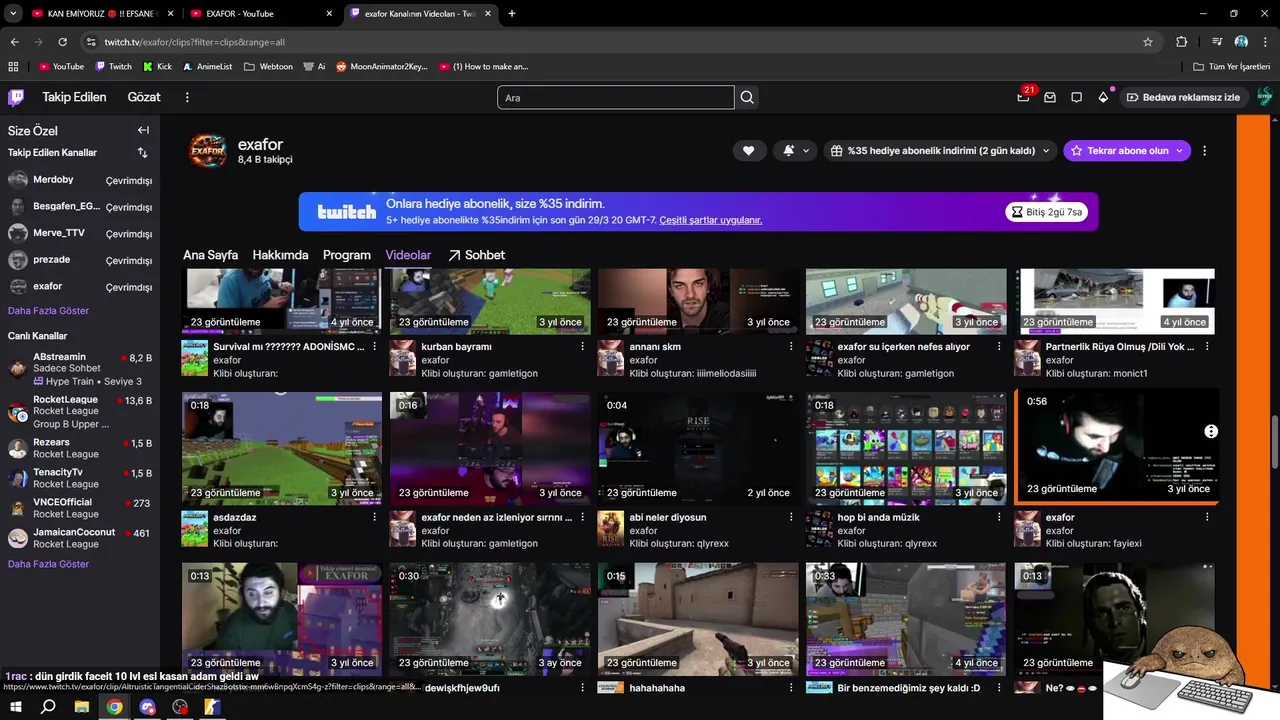Open the Whispers chat bubble icon

[1077, 97]
